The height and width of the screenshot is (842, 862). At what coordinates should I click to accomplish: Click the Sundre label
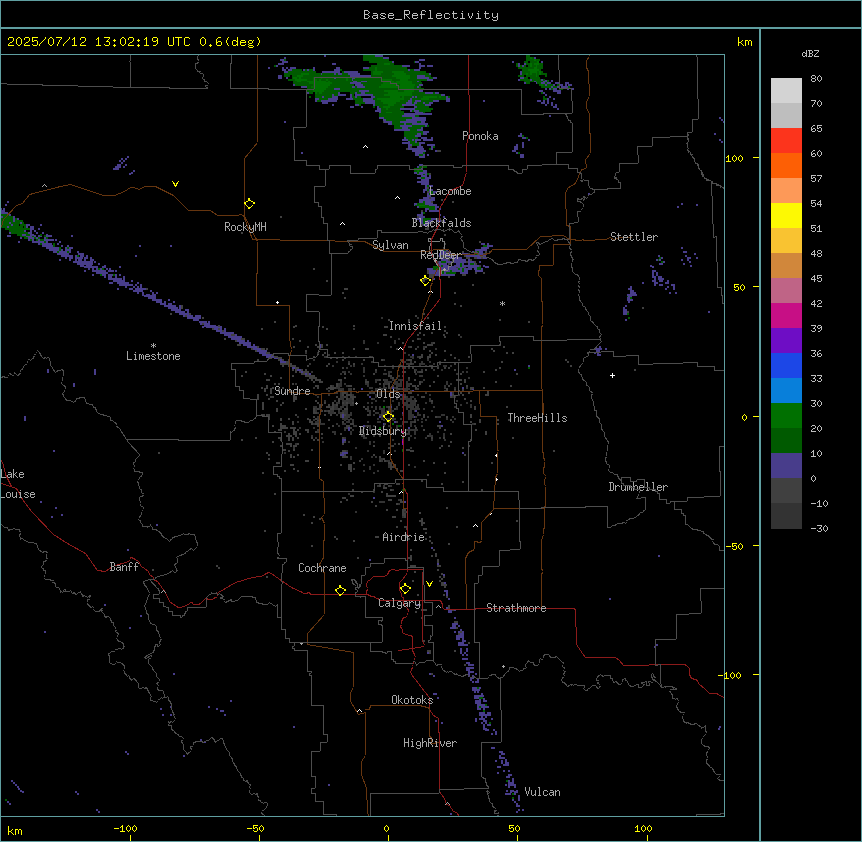coord(292,391)
